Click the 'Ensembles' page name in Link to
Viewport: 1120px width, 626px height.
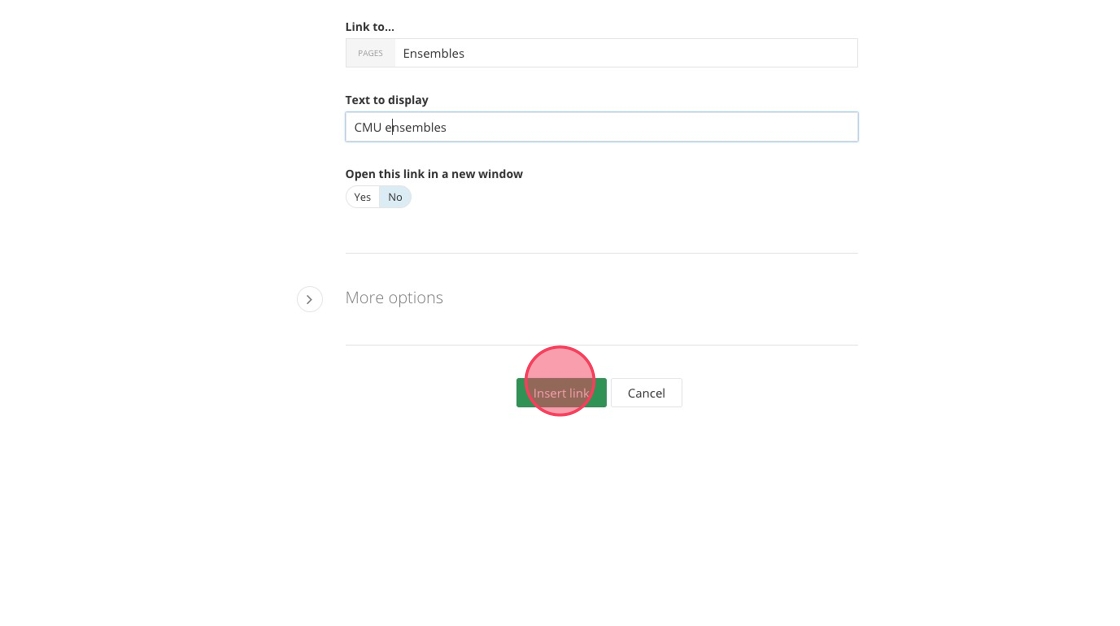pyautogui.click(x=434, y=54)
